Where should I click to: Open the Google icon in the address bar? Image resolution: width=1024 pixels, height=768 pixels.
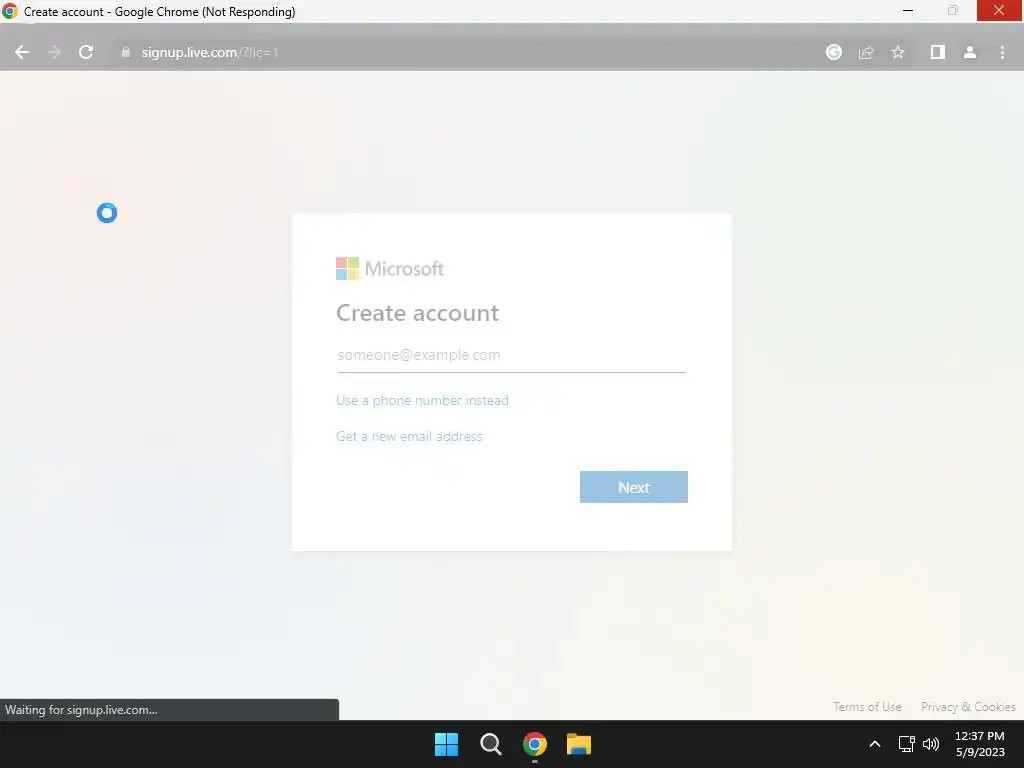(834, 52)
